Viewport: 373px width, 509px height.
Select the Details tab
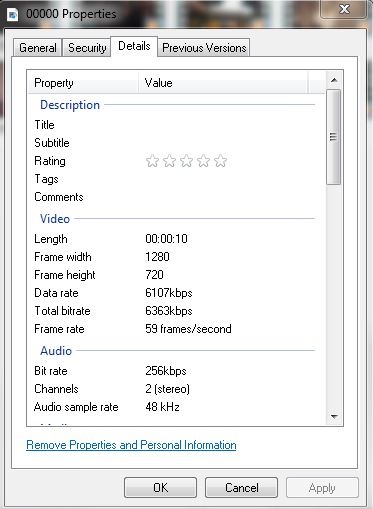134,46
